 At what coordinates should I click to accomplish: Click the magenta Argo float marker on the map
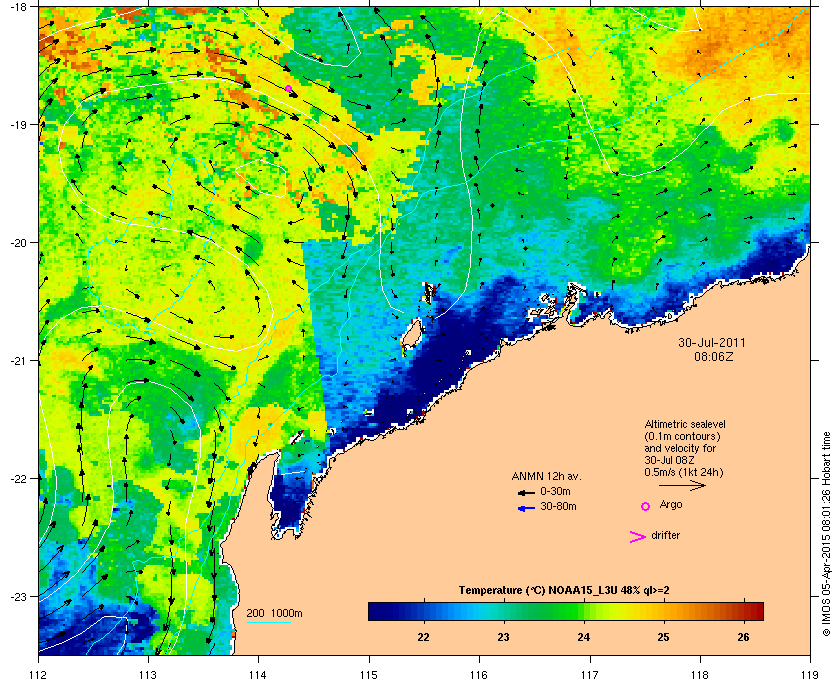pyautogui.click(x=289, y=89)
